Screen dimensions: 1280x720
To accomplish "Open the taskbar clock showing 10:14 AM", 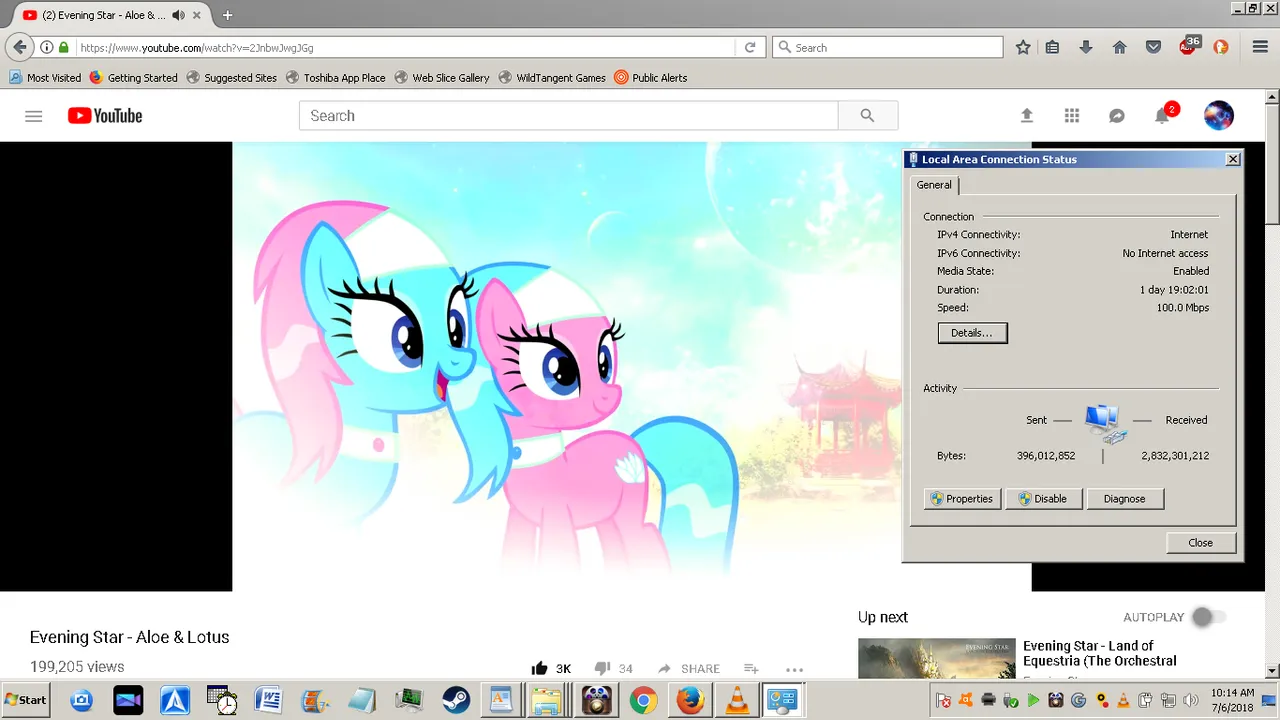I will click(1232, 700).
